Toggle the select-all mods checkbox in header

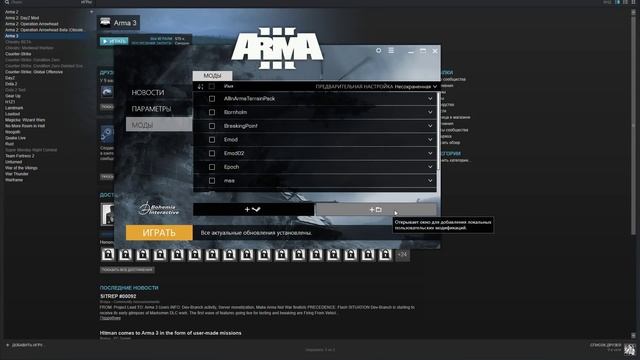(211, 87)
